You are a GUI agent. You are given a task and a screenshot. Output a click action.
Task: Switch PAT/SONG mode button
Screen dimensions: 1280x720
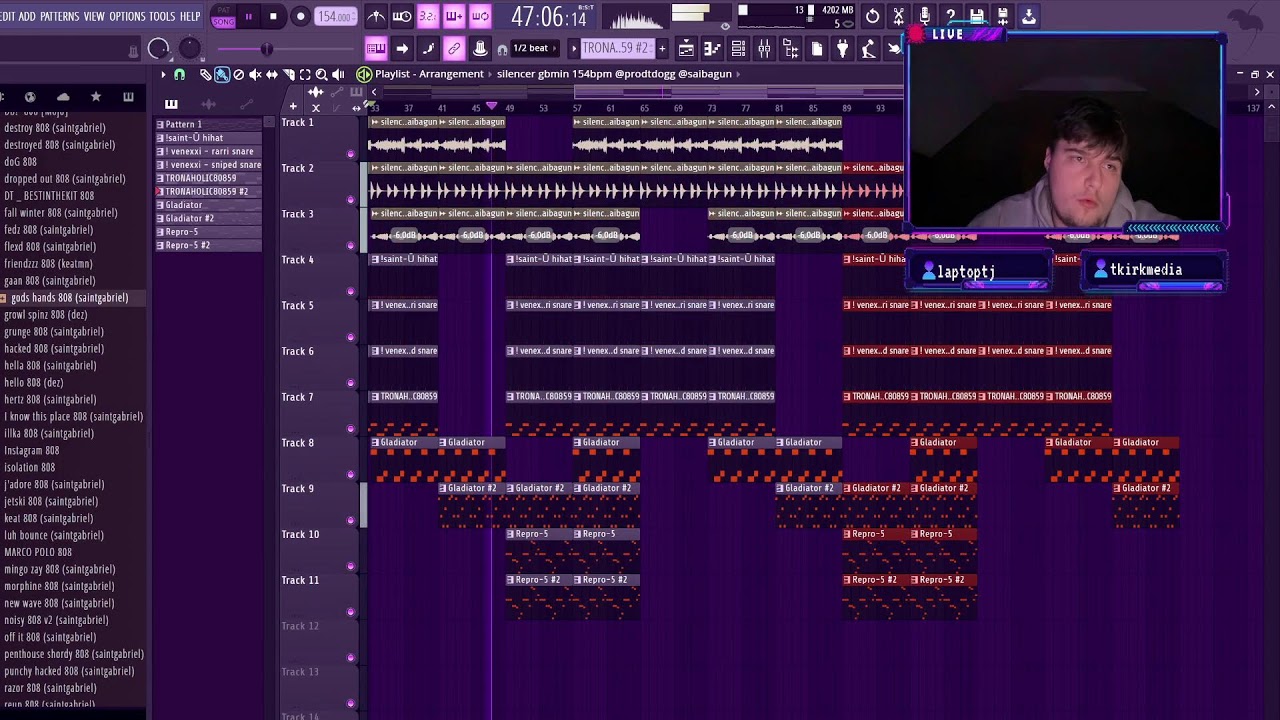(x=224, y=17)
